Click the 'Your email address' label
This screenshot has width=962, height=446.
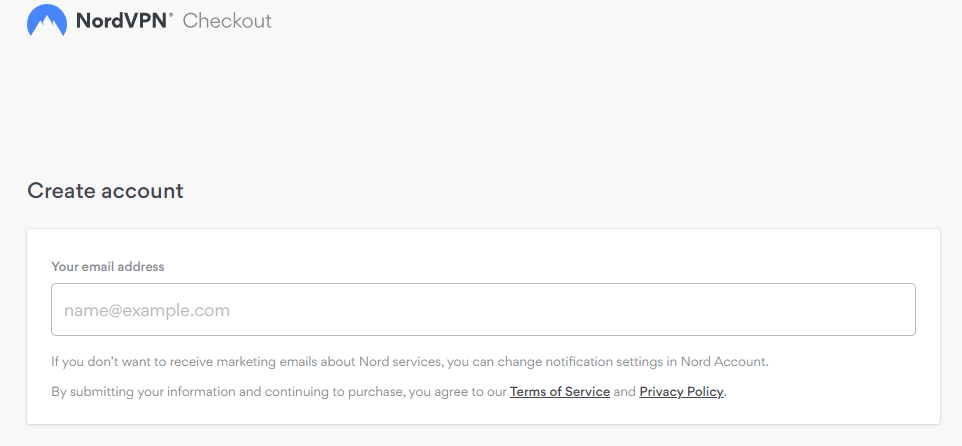107,267
